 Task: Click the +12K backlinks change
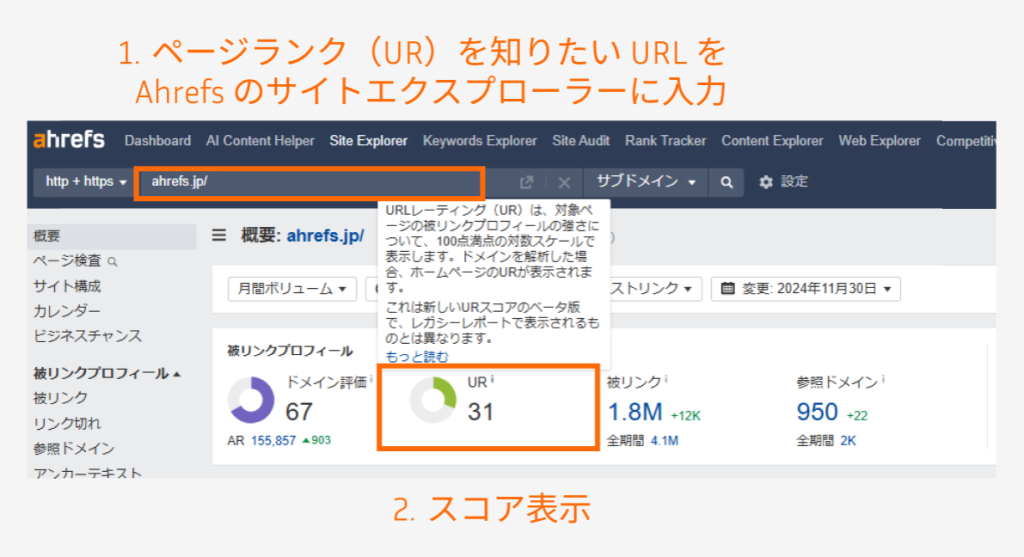click(686, 416)
